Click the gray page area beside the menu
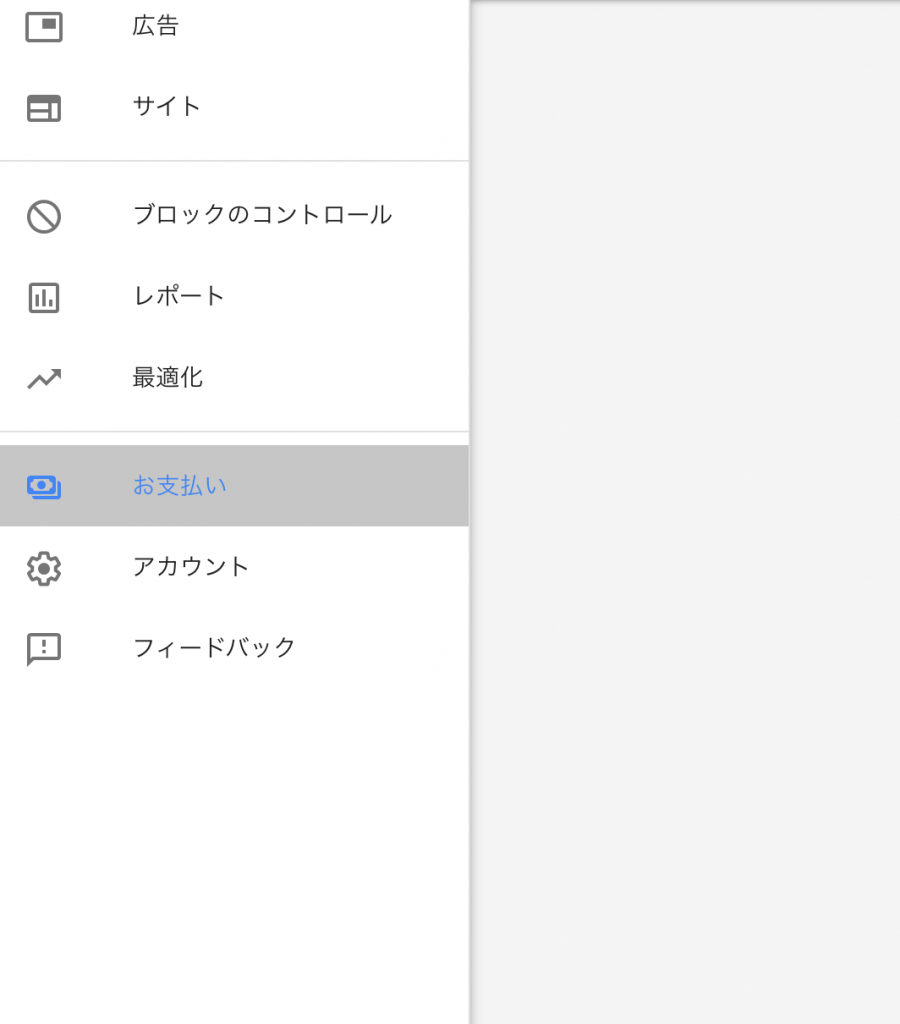The height and width of the screenshot is (1024, 900). 685,512
